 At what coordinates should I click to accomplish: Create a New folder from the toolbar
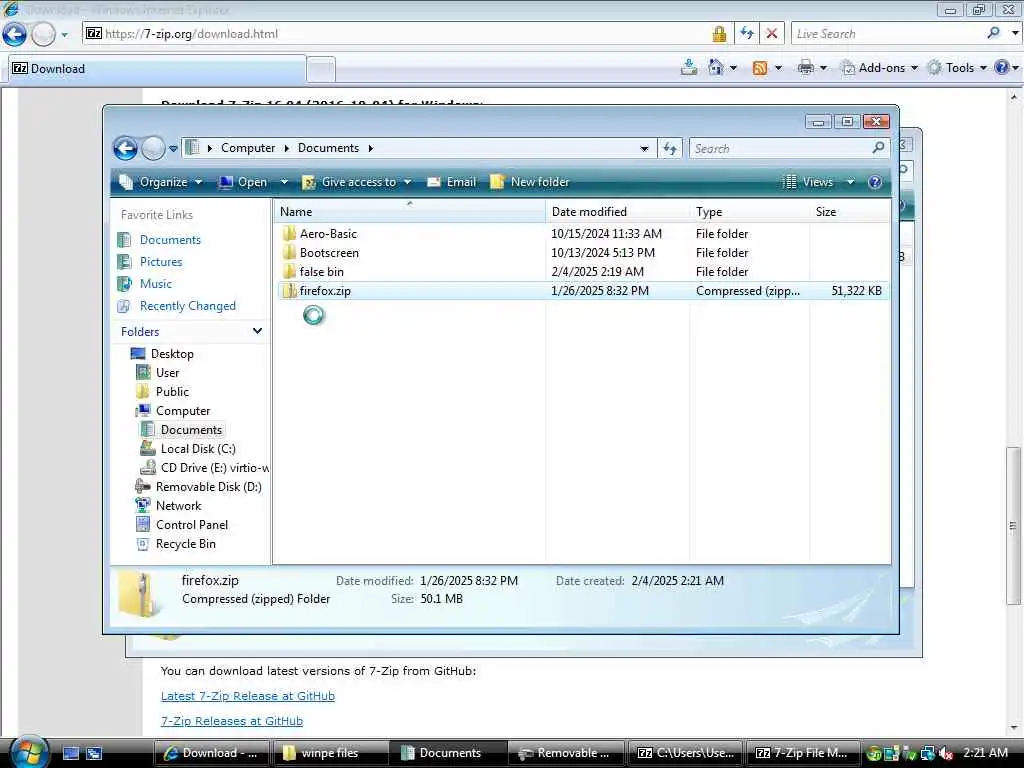530,182
